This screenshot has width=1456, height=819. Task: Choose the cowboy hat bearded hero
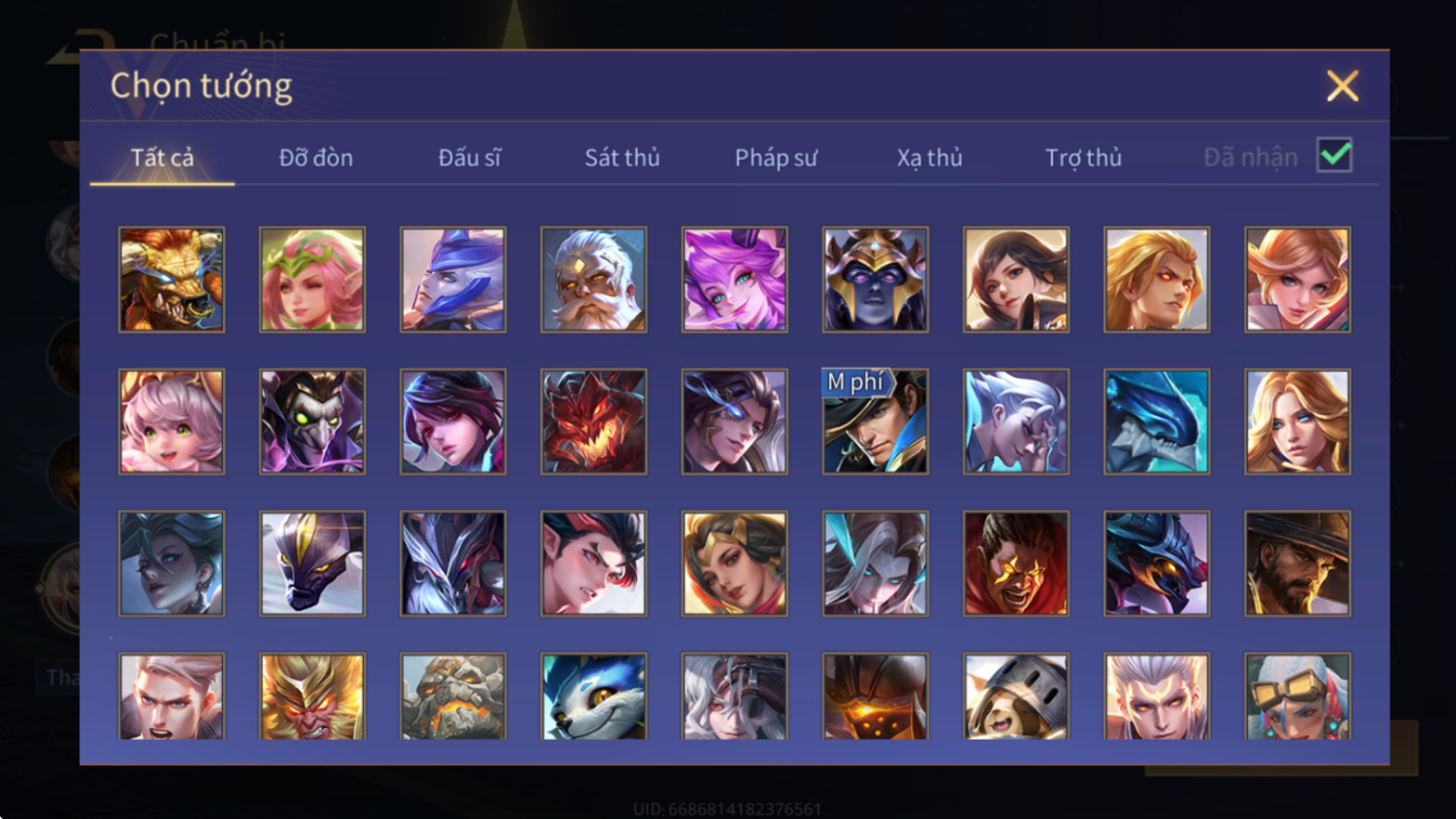[x=1297, y=564]
